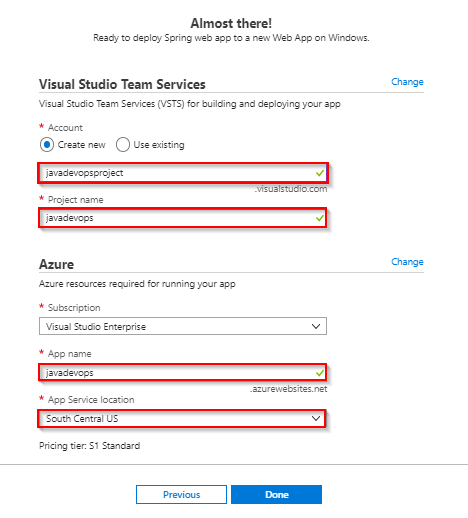This screenshot has width=468, height=518.
Task: Click the App name input field
Action: click(183, 373)
